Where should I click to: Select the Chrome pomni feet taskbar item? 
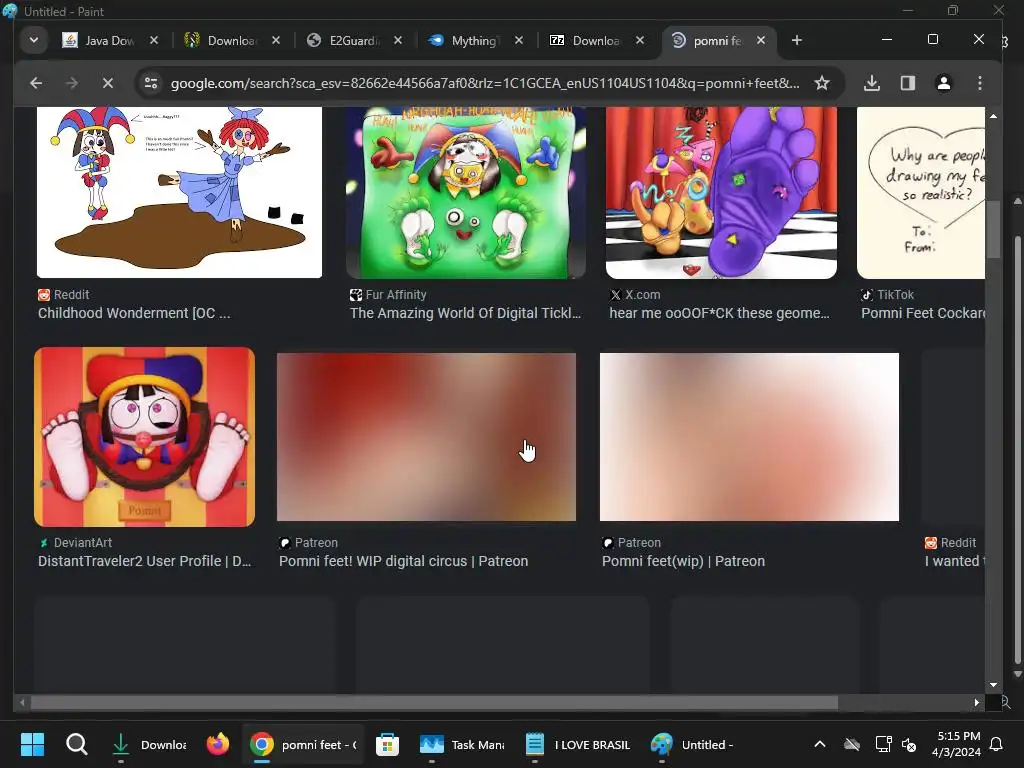[x=304, y=744]
